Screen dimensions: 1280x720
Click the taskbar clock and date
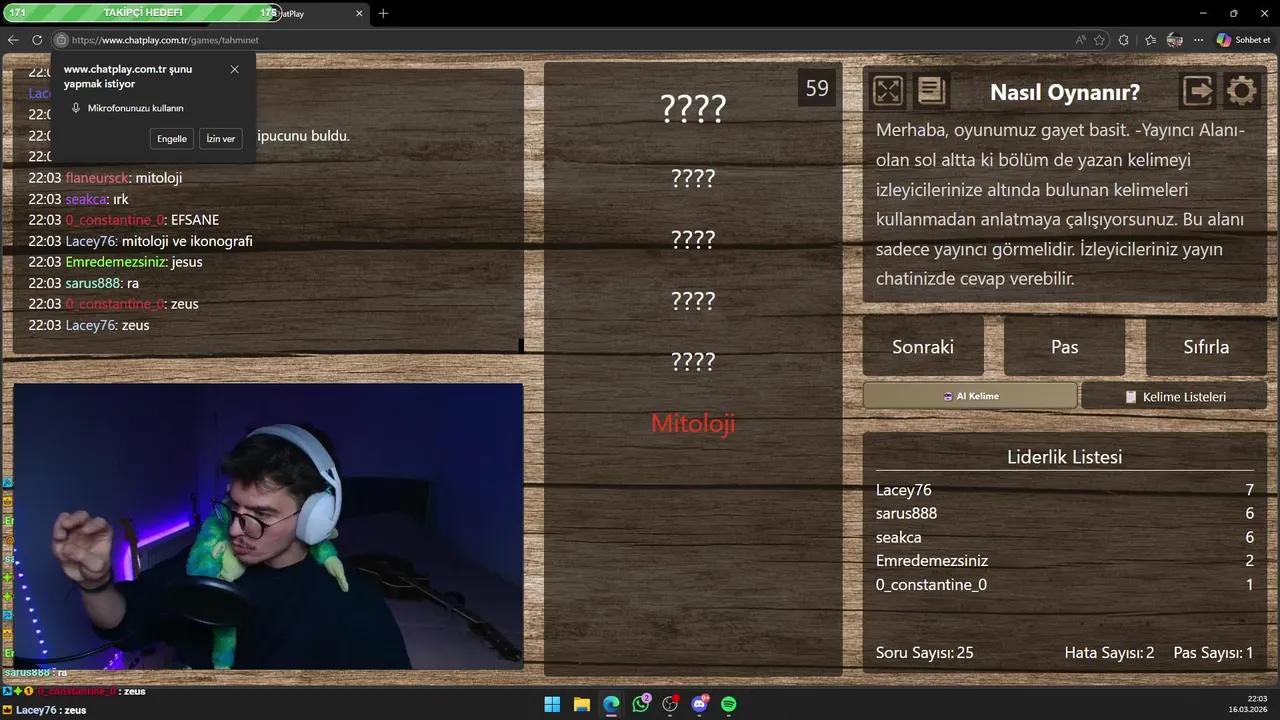pyautogui.click(x=1248, y=704)
